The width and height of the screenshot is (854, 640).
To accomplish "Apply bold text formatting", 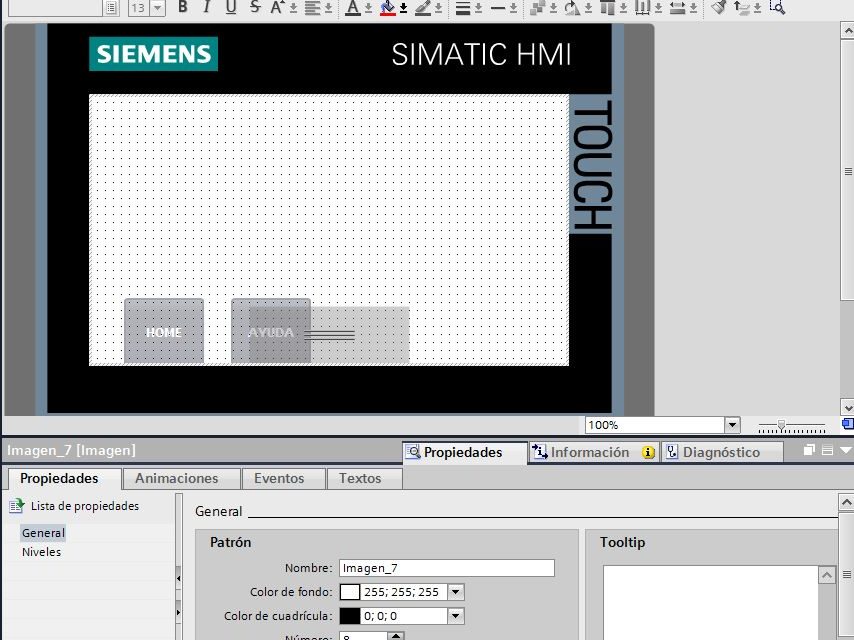I will click(x=183, y=7).
